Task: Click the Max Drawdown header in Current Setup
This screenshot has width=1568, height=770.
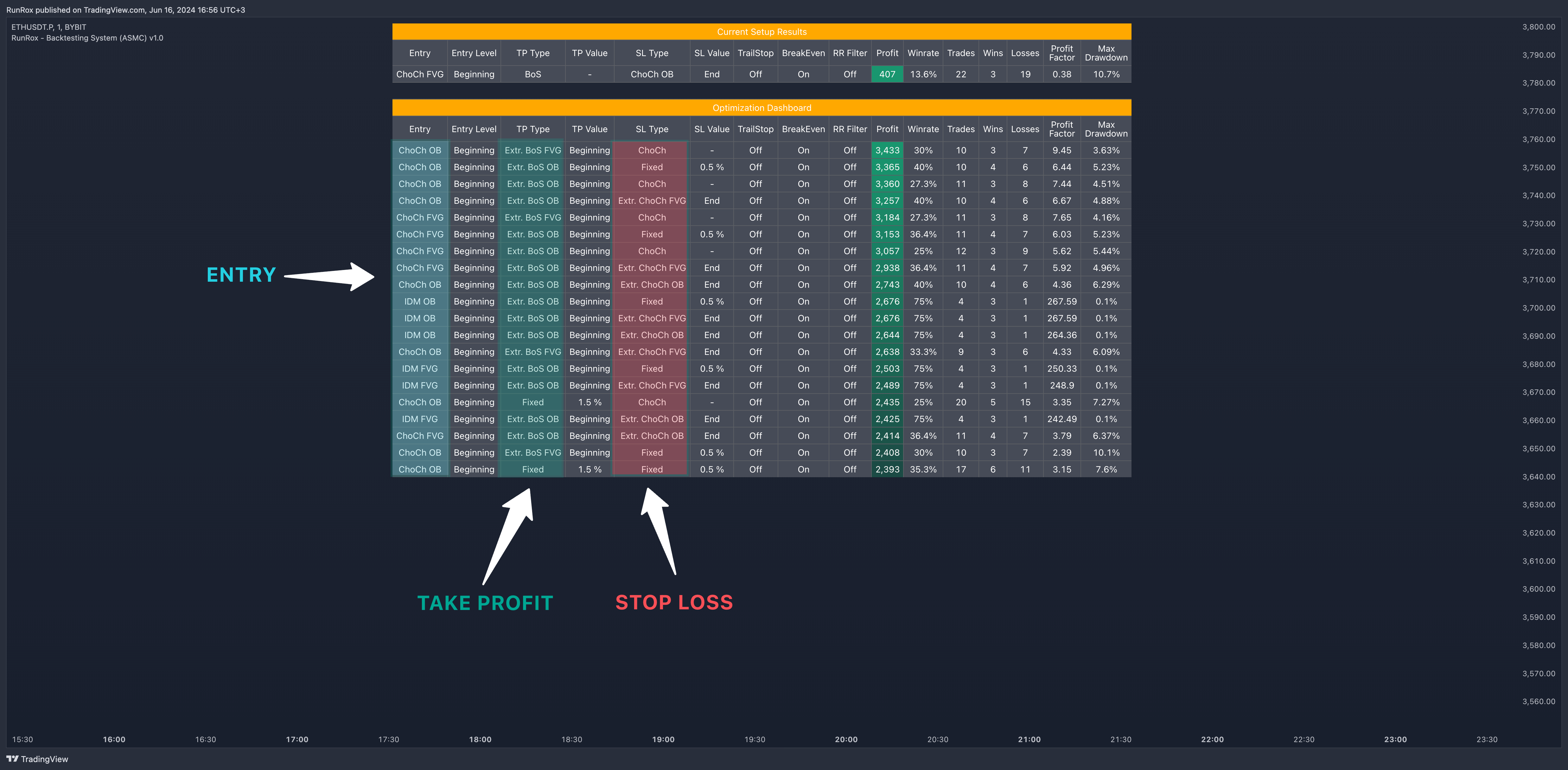Action: click(1106, 53)
